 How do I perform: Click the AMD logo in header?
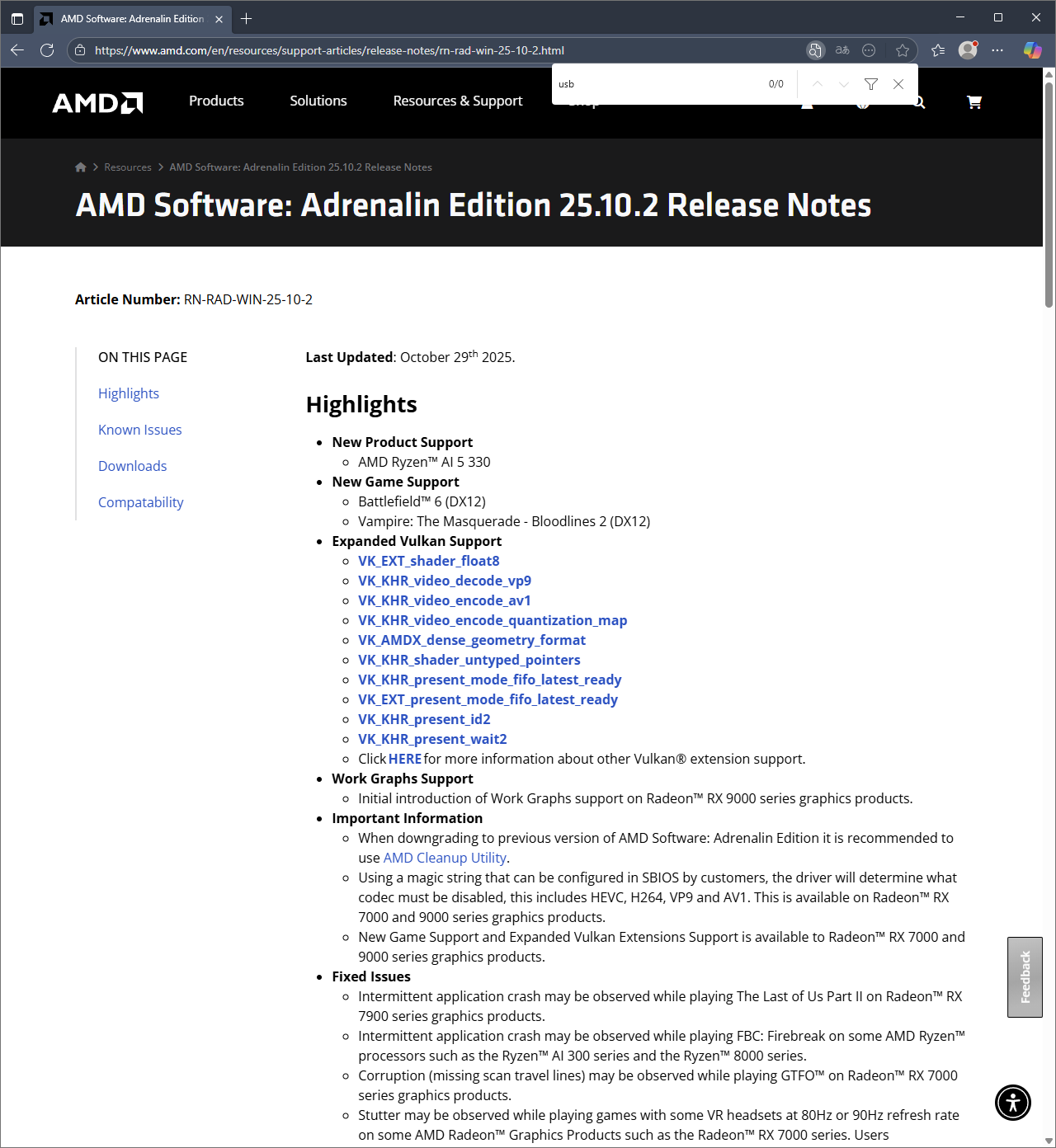coord(97,102)
